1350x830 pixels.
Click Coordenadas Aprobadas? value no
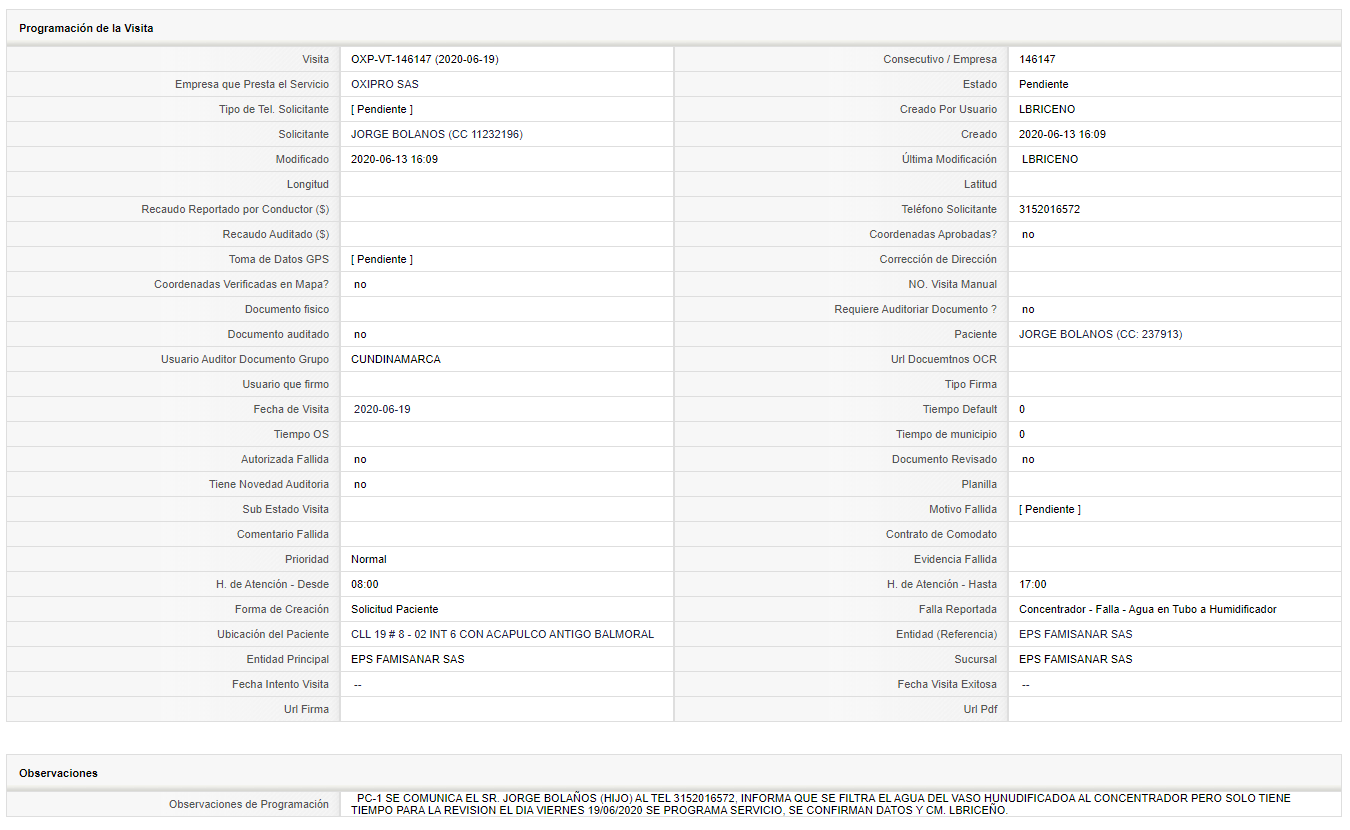click(x=1028, y=235)
